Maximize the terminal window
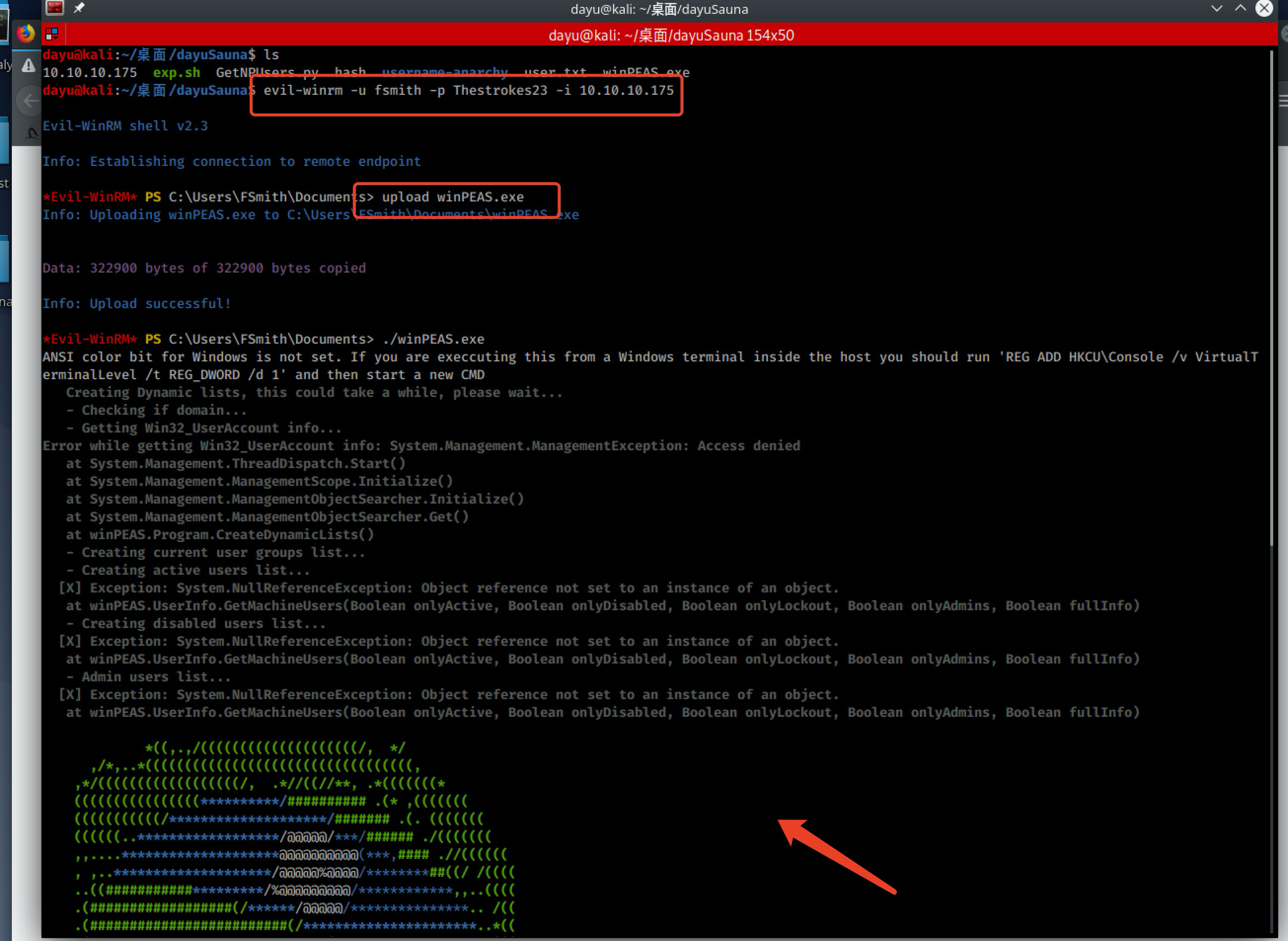1288x941 pixels. click(x=1240, y=8)
